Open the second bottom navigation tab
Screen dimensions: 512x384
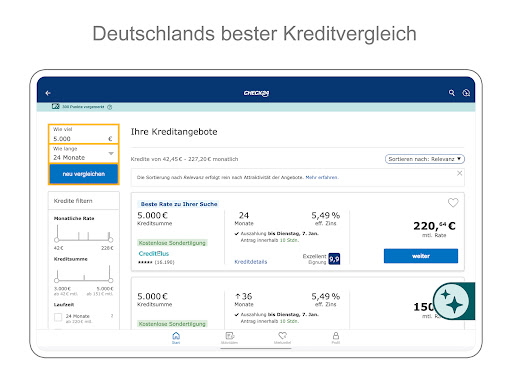pos(229,337)
